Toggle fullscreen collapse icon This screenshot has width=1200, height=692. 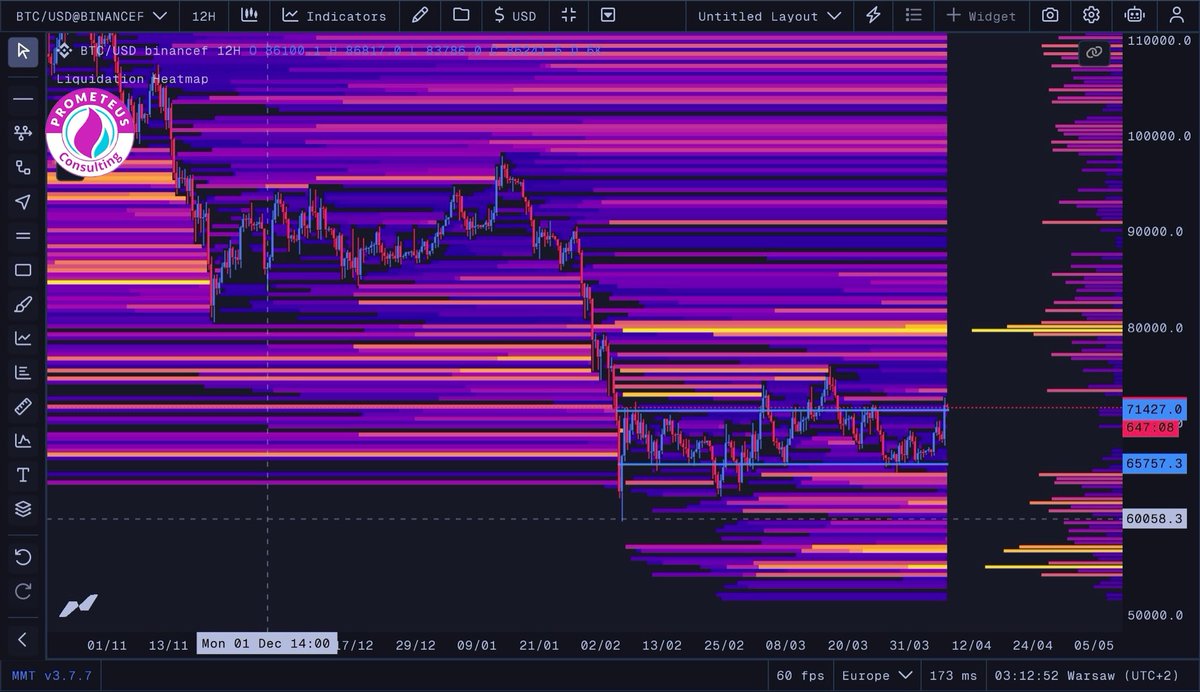(x=569, y=15)
